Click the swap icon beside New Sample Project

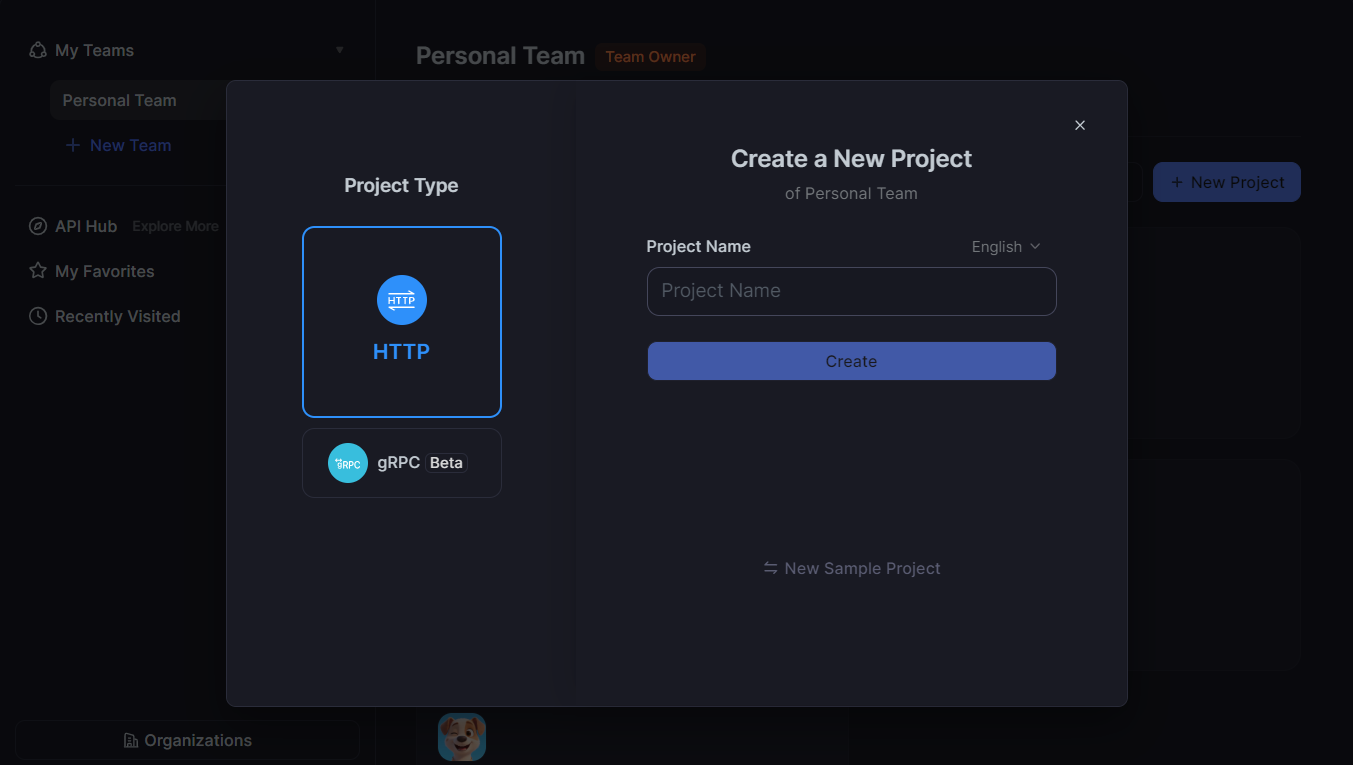768,568
